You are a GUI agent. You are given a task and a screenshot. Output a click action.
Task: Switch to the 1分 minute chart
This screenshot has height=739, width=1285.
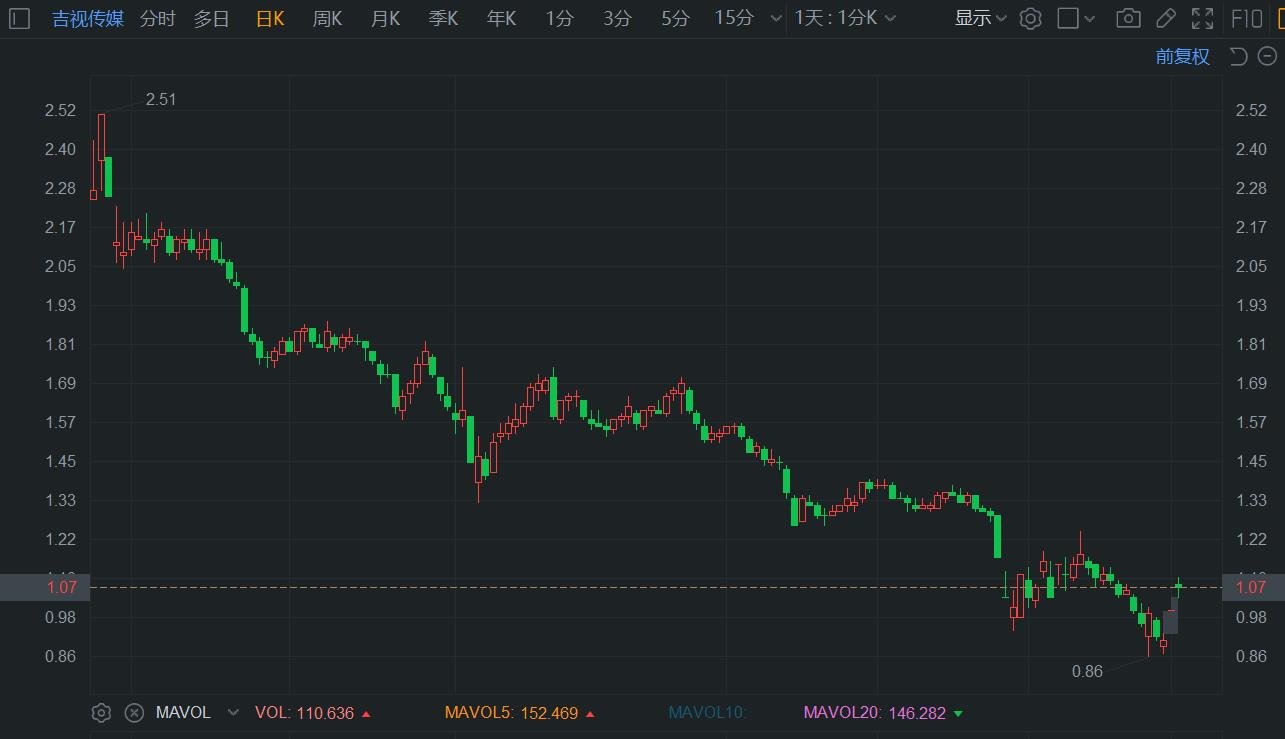click(x=560, y=18)
